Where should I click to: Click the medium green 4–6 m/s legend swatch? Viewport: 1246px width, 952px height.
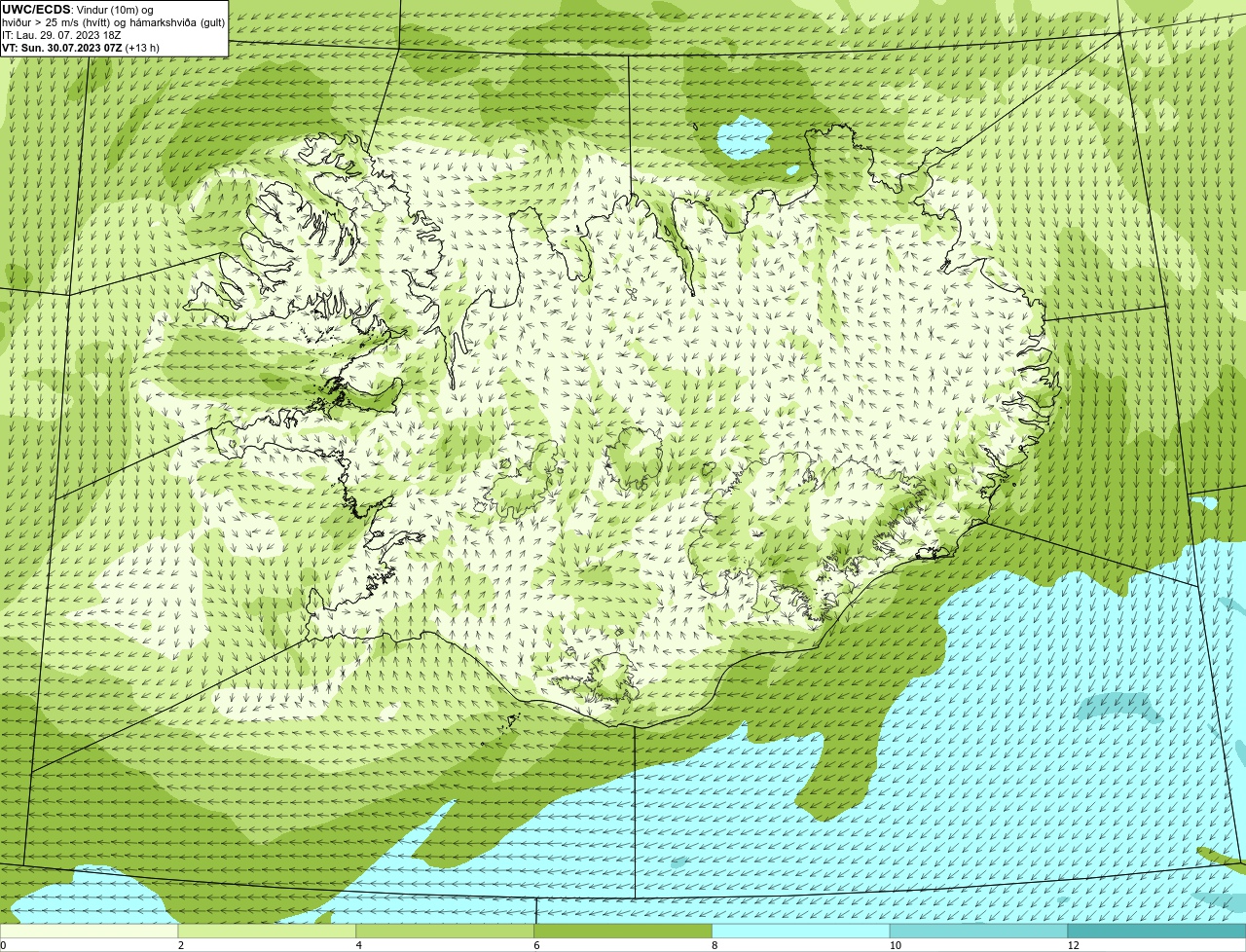445,931
